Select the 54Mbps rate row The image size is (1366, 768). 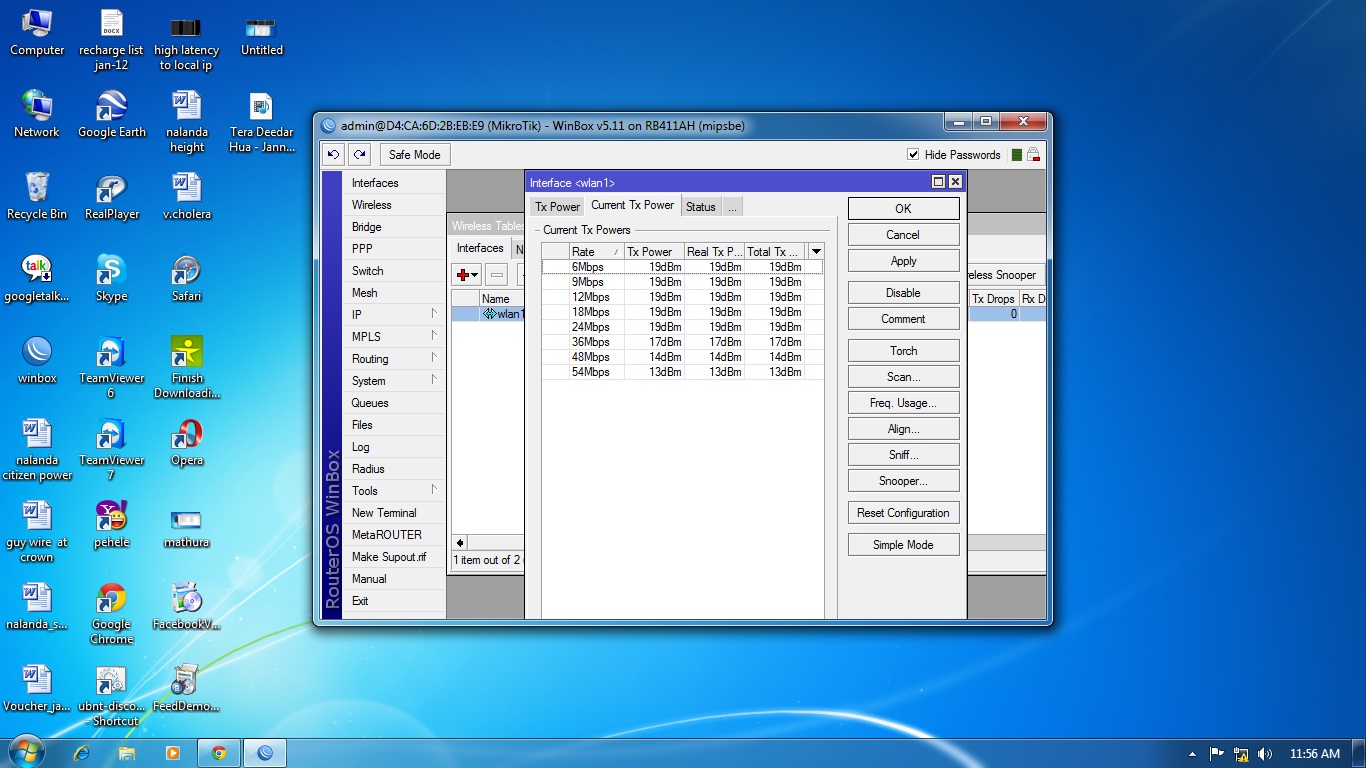(x=682, y=372)
